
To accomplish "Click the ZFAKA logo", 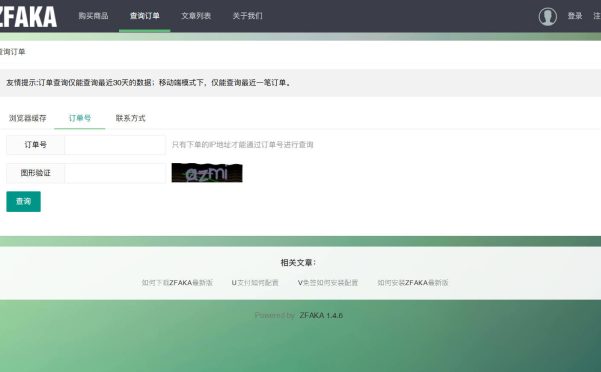I will pyautogui.click(x=28, y=16).
